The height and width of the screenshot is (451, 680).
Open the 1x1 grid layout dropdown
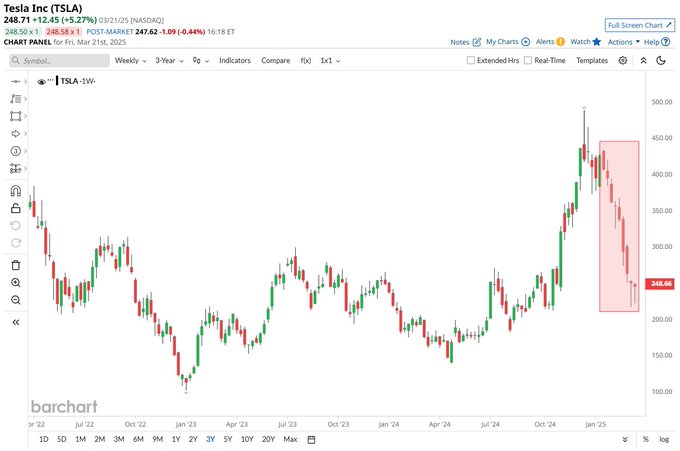tap(330, 60)
